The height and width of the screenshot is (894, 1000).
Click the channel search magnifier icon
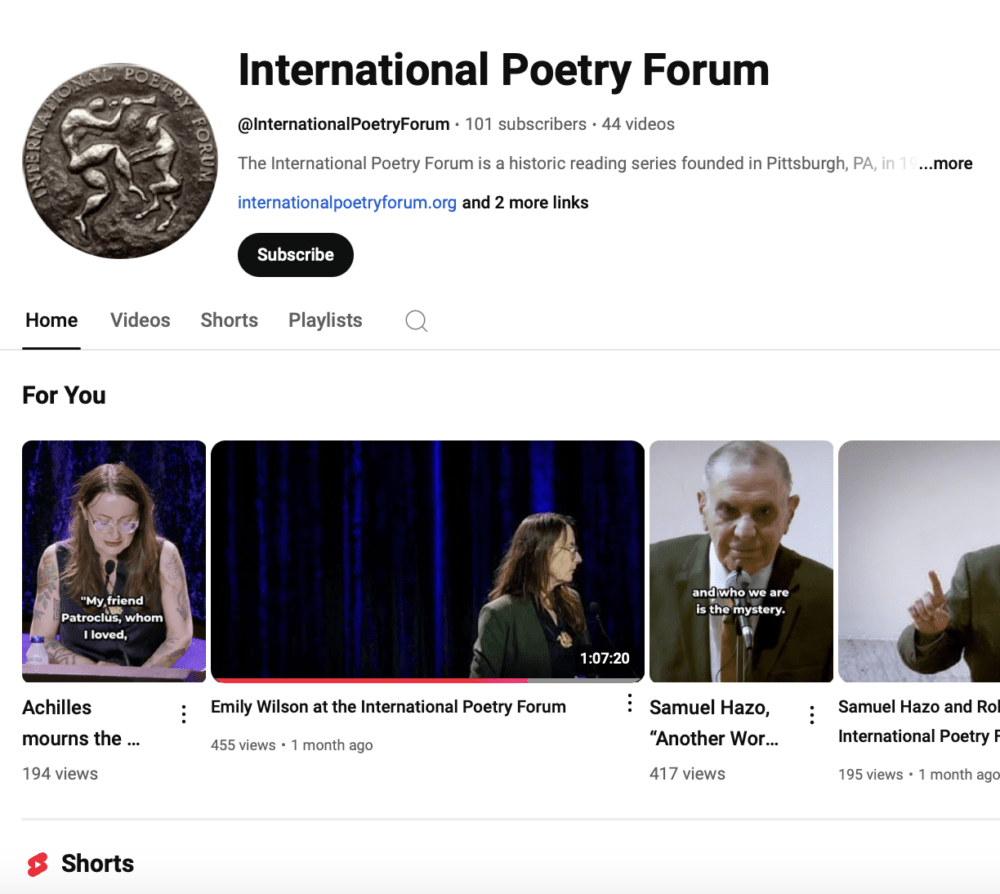[x=416, y=321]
